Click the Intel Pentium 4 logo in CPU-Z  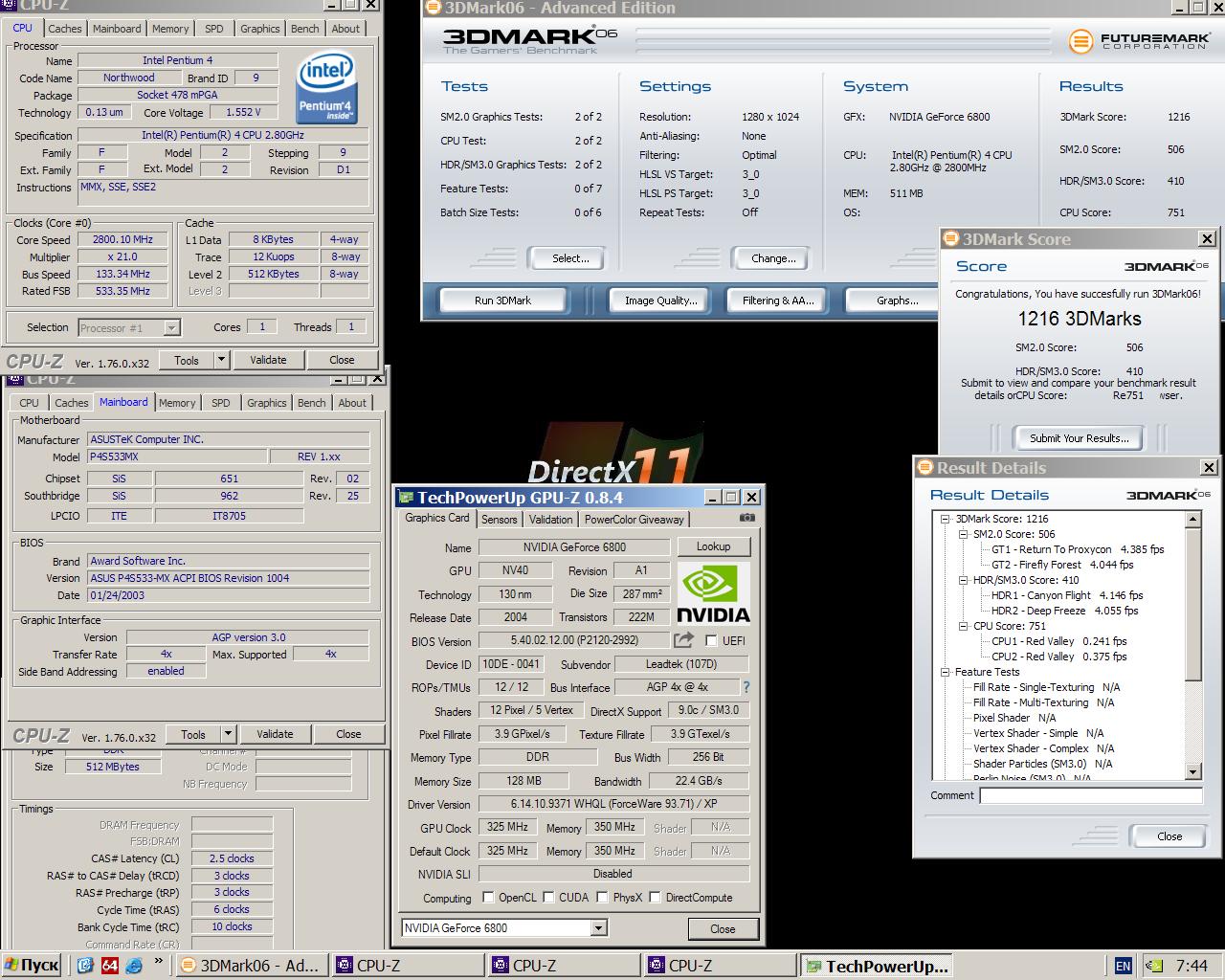coord(326,89)
